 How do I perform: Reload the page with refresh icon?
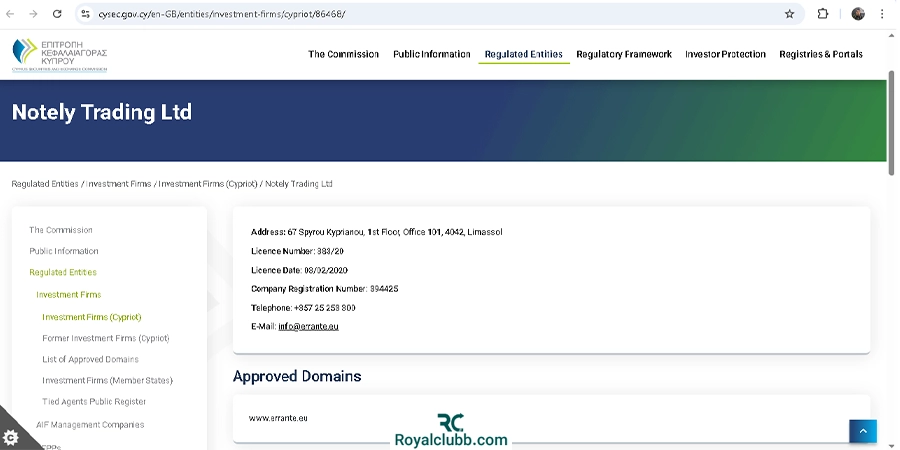pyautogui.click(x=56, y=14)
